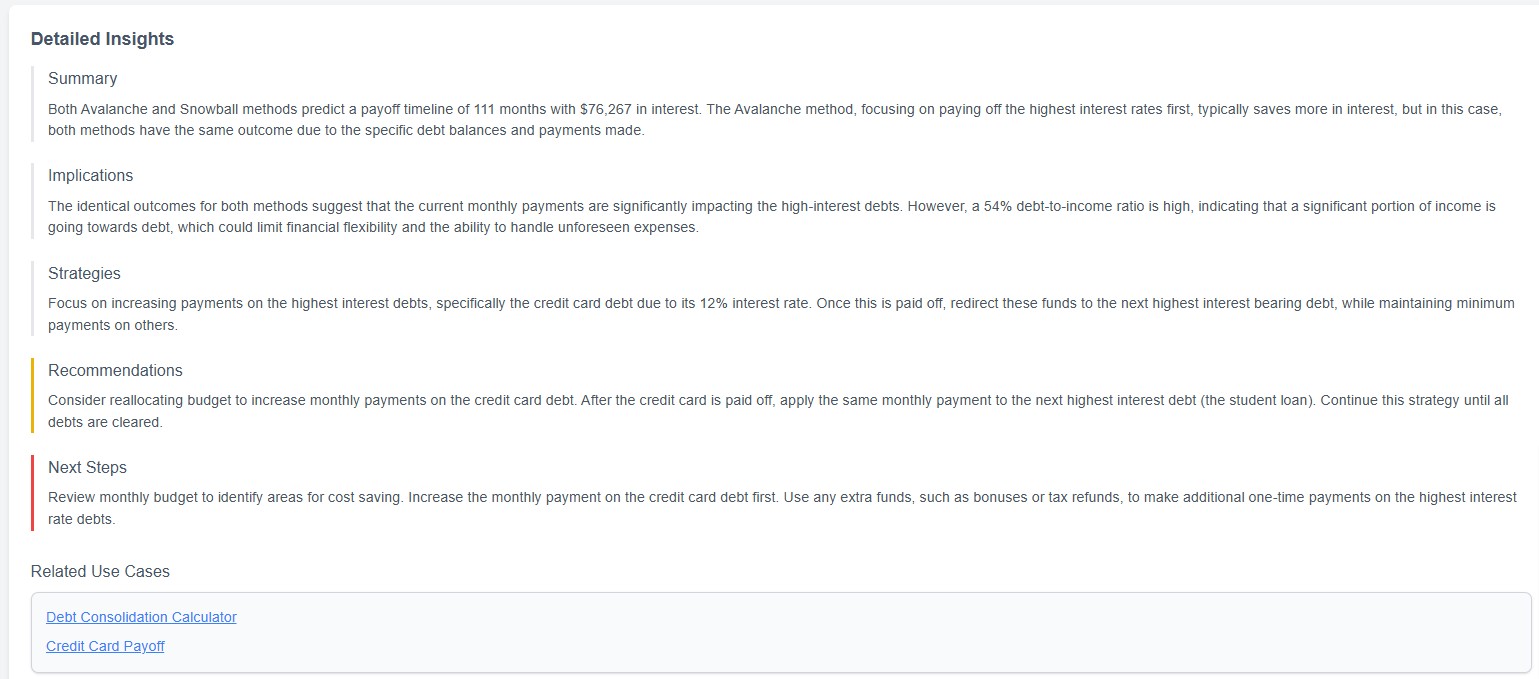Click the Summary section heading
This screenshot has width=1539, height=679.
(82, 78)
